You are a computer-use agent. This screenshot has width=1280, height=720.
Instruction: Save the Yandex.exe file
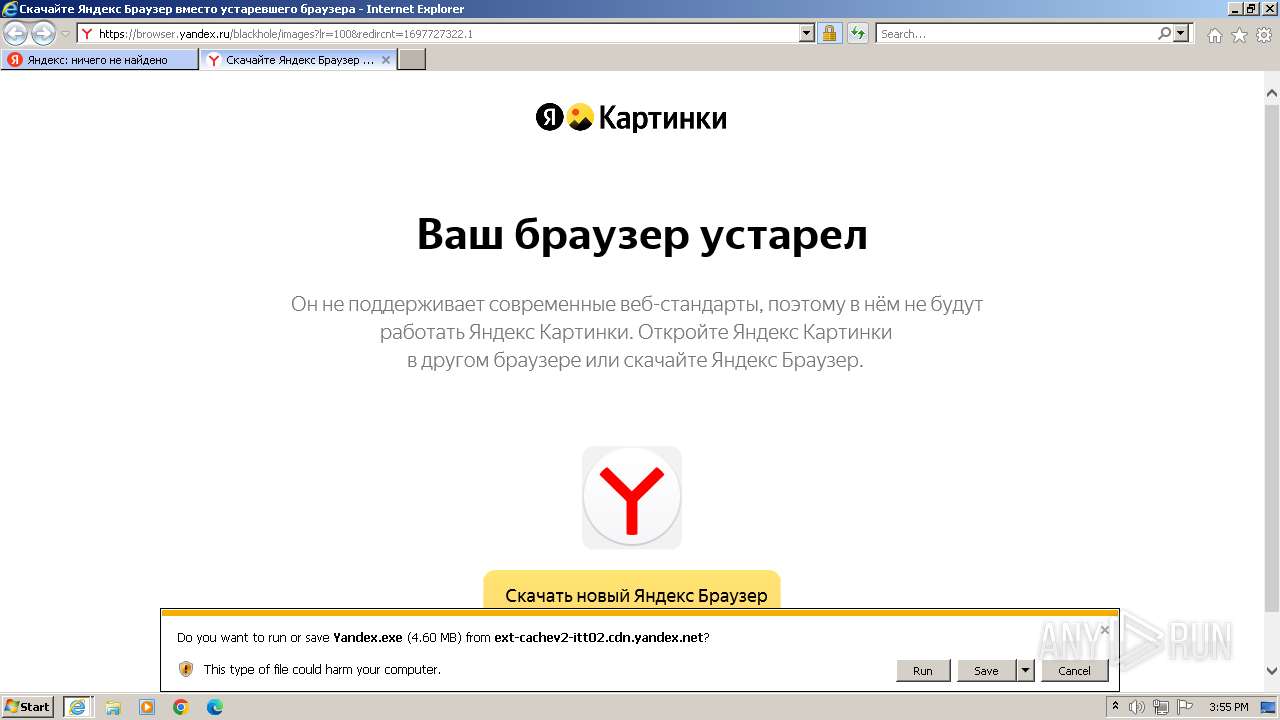point(986,671)
